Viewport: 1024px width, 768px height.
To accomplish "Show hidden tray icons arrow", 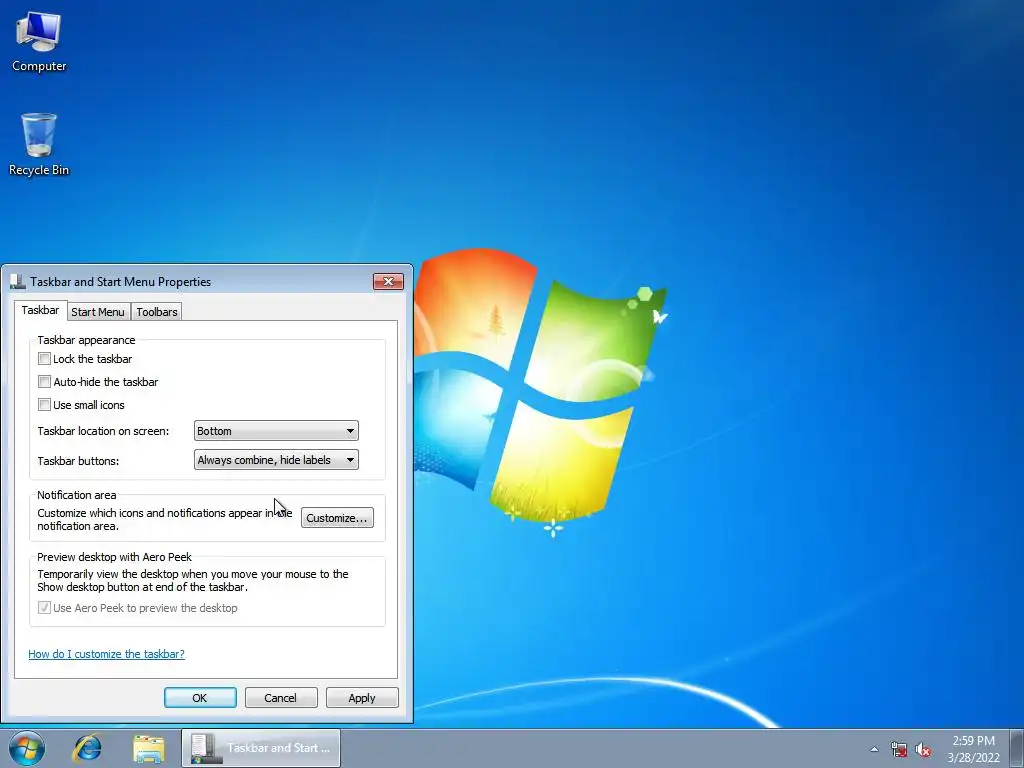I will (874, 749).
